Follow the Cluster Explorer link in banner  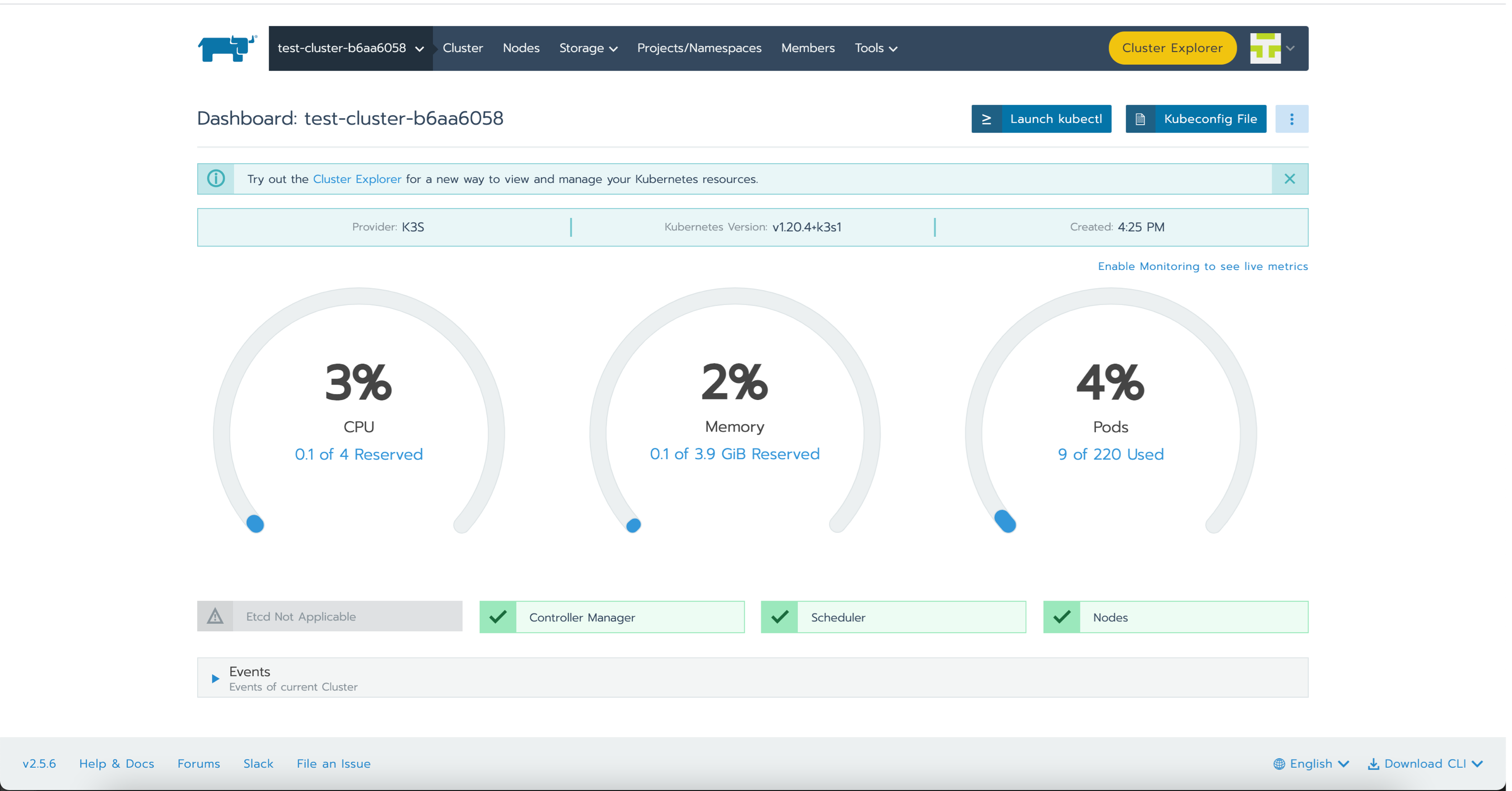click(x=357, y=179)
